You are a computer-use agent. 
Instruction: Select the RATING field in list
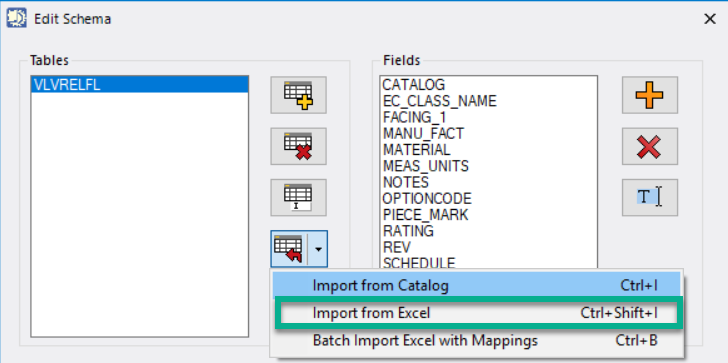click(408, 231)
